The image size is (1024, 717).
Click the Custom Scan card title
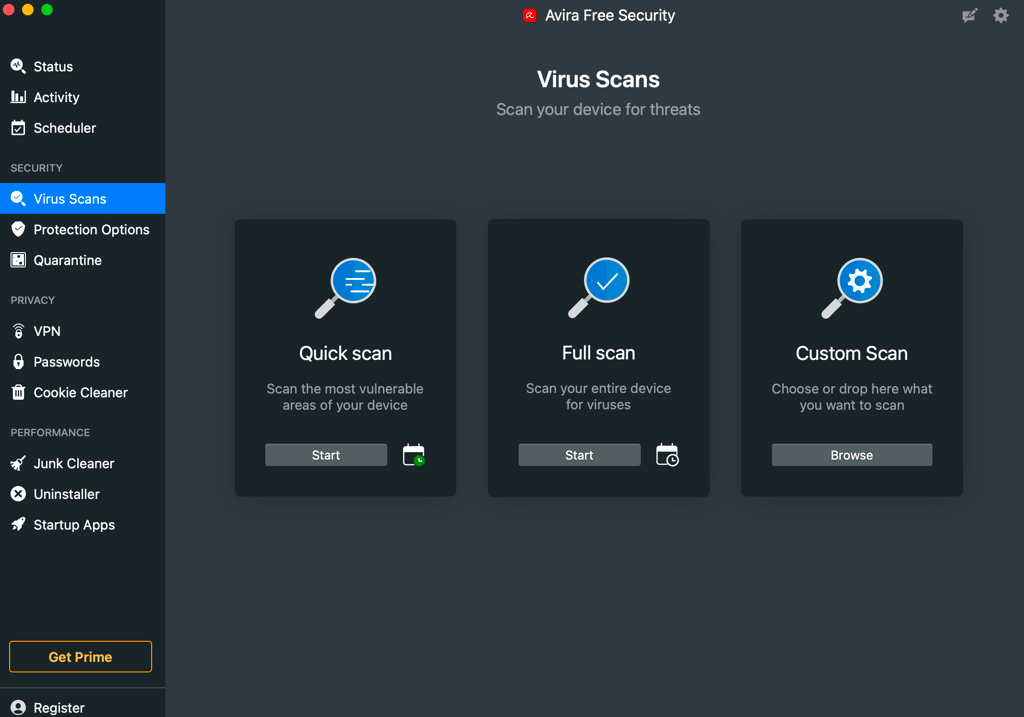(852, 353)
